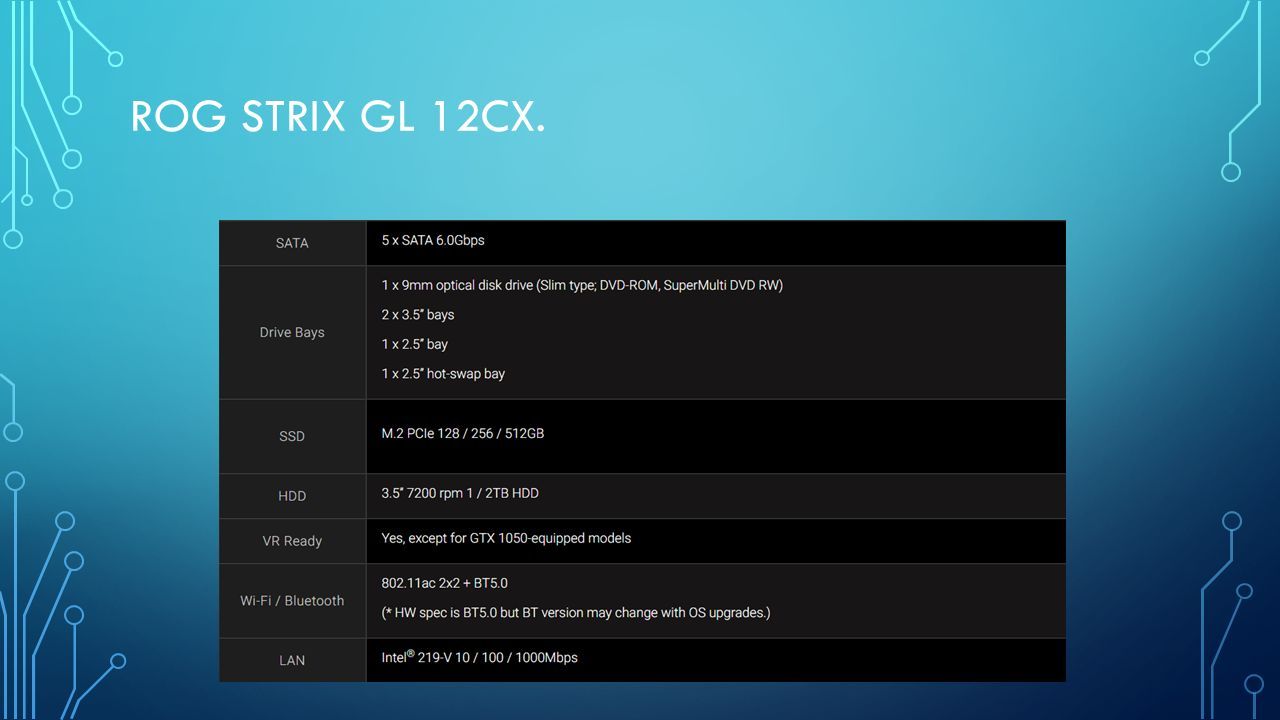Select 3.5" 7200 rpm 1 / 2TB HDD value
This screenshot has height=720, width=1280.
tap(460, 493)
